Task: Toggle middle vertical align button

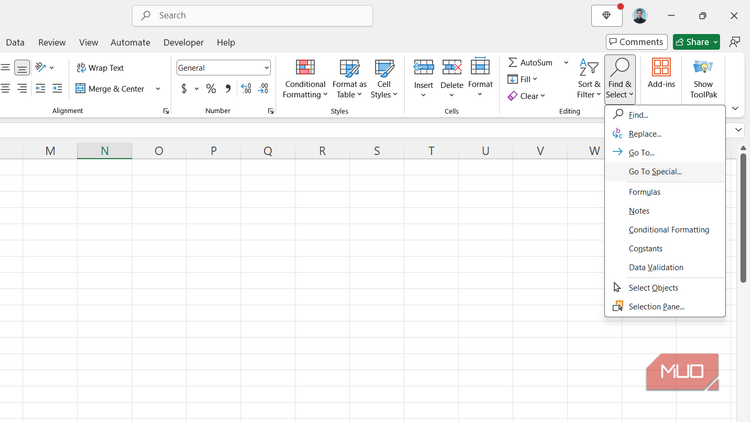Action: click(x=5, y=67)
